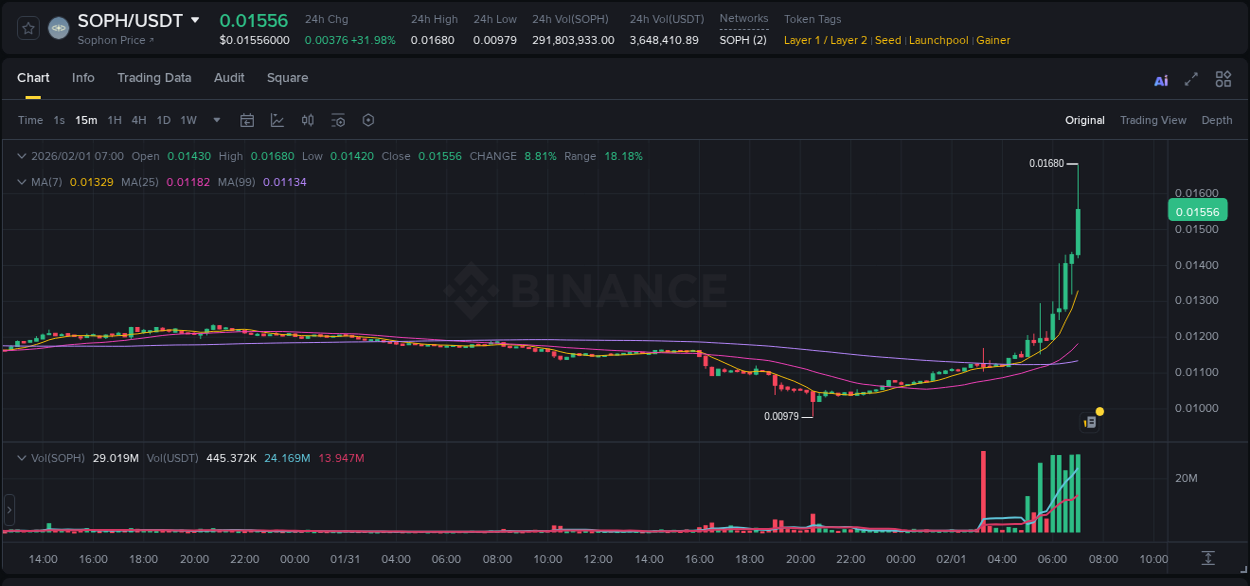
Task: Click the Ai analysis icon
Action: click(x=1160, y=78)
